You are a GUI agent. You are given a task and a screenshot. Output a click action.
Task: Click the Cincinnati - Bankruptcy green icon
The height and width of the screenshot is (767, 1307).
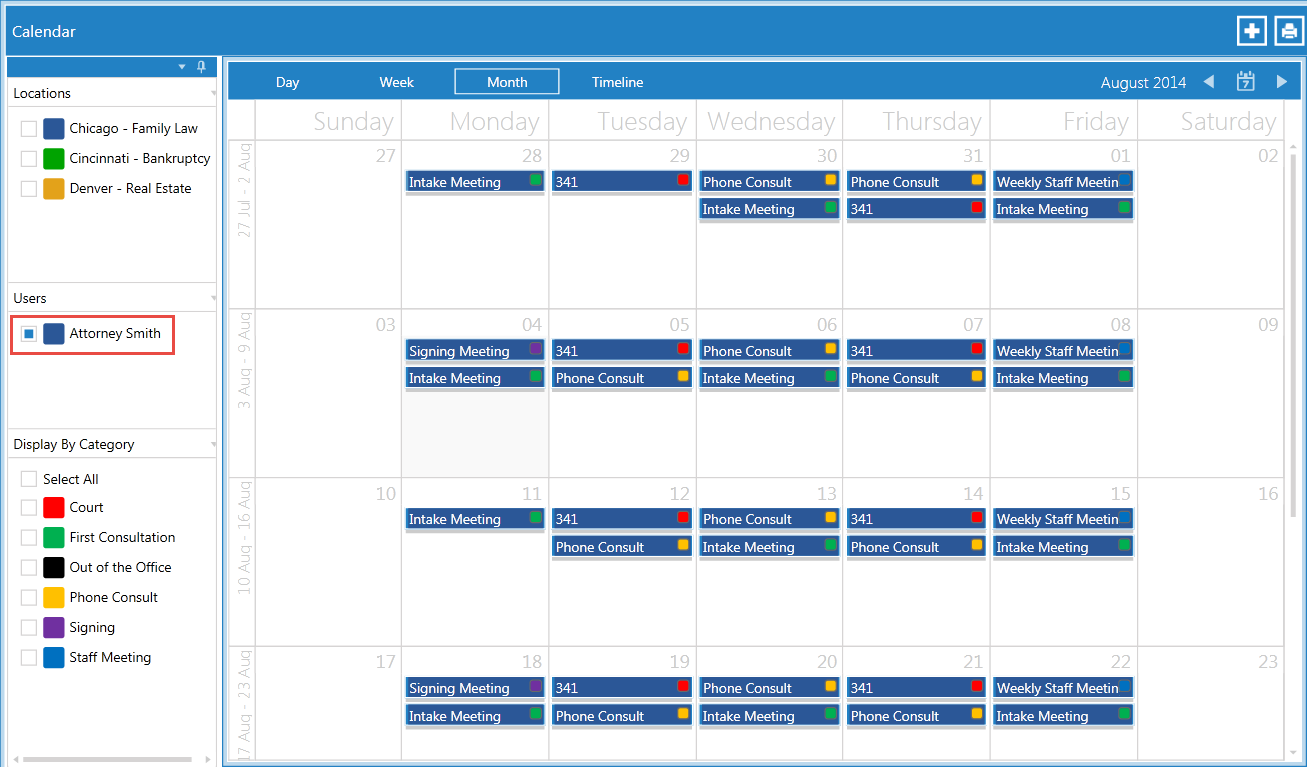click(53, 158)
